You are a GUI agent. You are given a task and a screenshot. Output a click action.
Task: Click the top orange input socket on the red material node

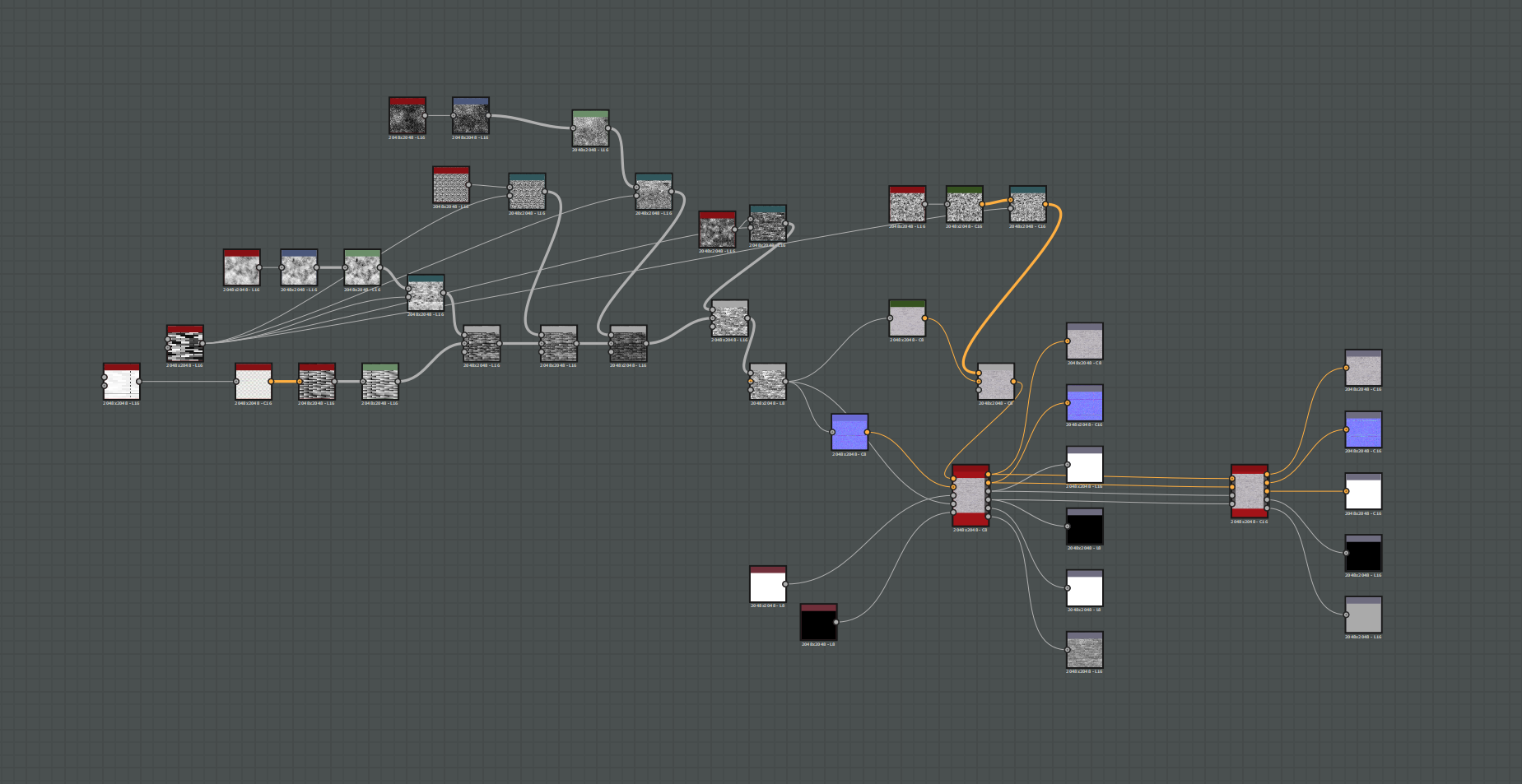(953, 478)
